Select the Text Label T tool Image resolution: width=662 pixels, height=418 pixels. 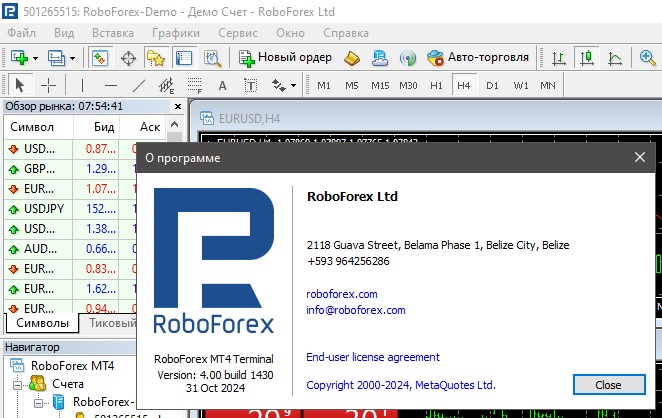pyautogui.click(x=250, y=86)
